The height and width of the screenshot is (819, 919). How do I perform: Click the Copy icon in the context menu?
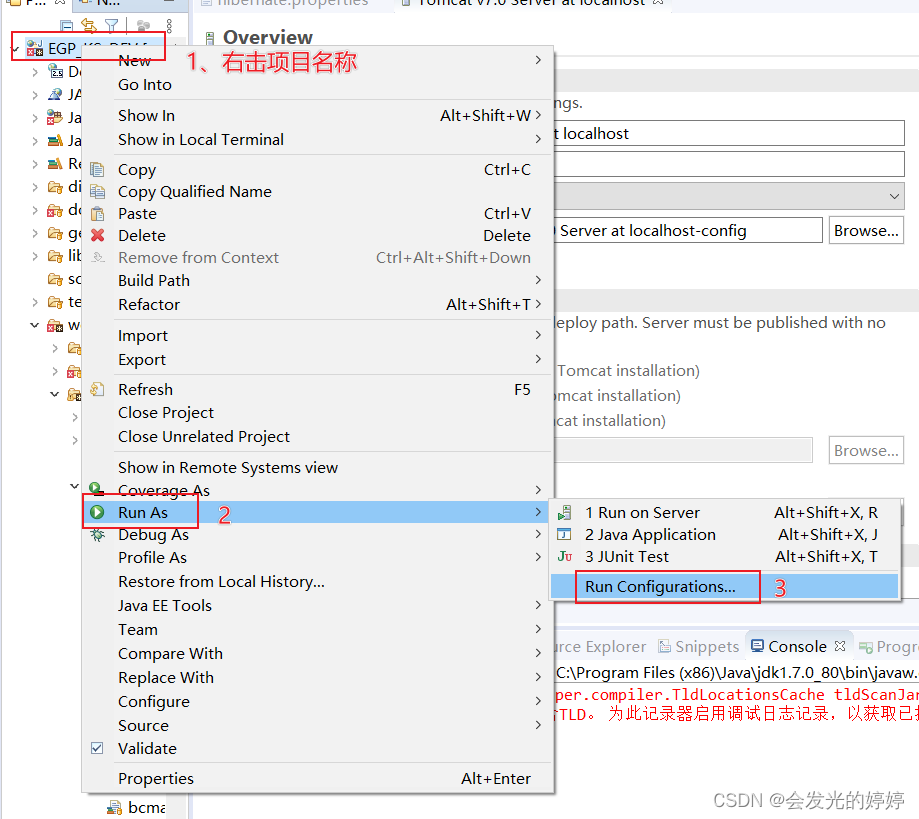coord(97,169)
